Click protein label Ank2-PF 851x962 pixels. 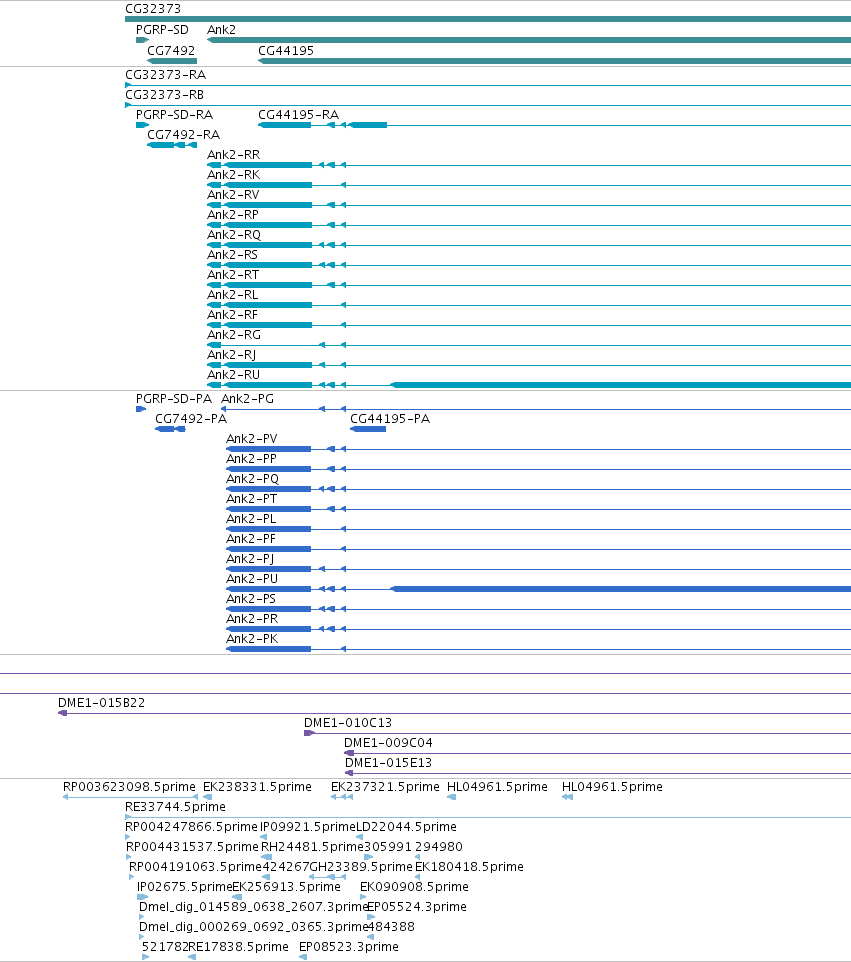coord(251,539)
